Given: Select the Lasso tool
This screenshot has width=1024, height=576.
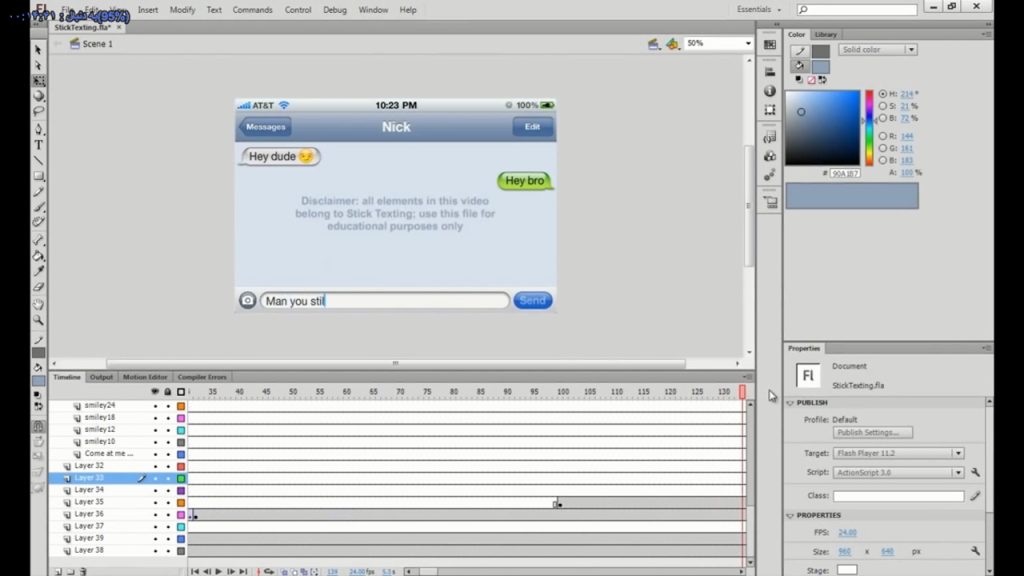Looking at the screenshot, I should pyautogui.click(x=39, y=112).
